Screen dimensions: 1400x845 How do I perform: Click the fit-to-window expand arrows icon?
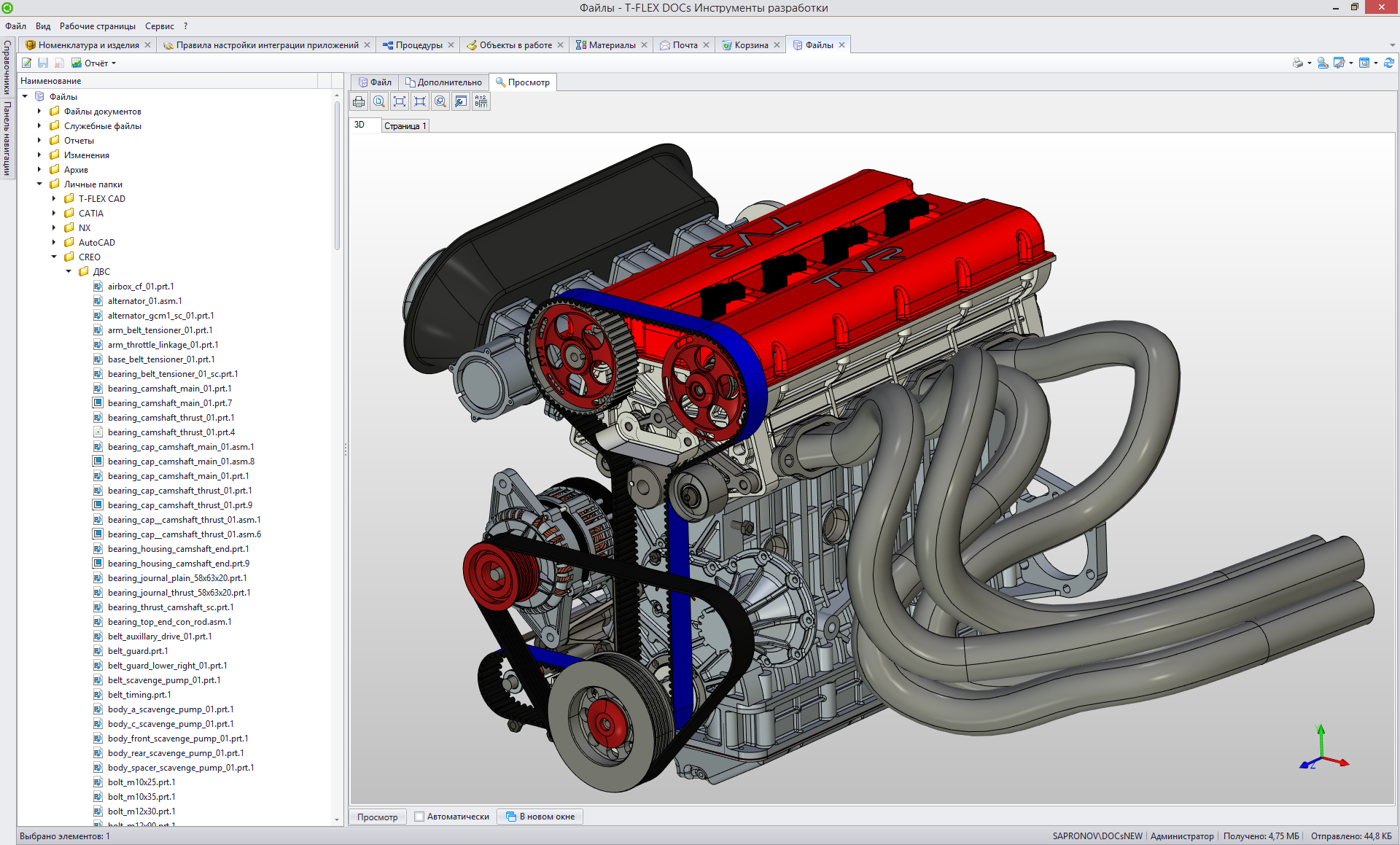point(400,101)
